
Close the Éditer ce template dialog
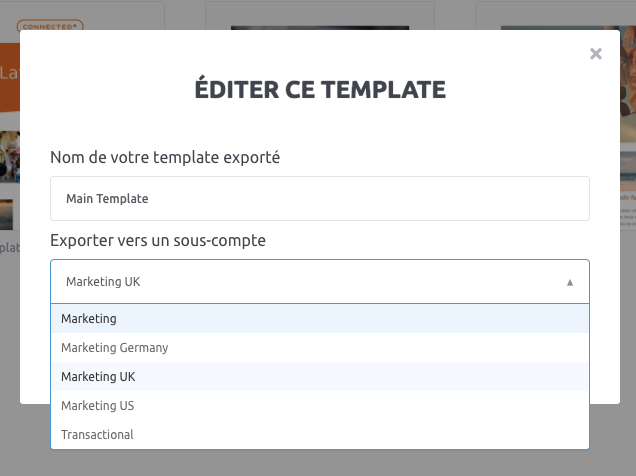(595, 54)
